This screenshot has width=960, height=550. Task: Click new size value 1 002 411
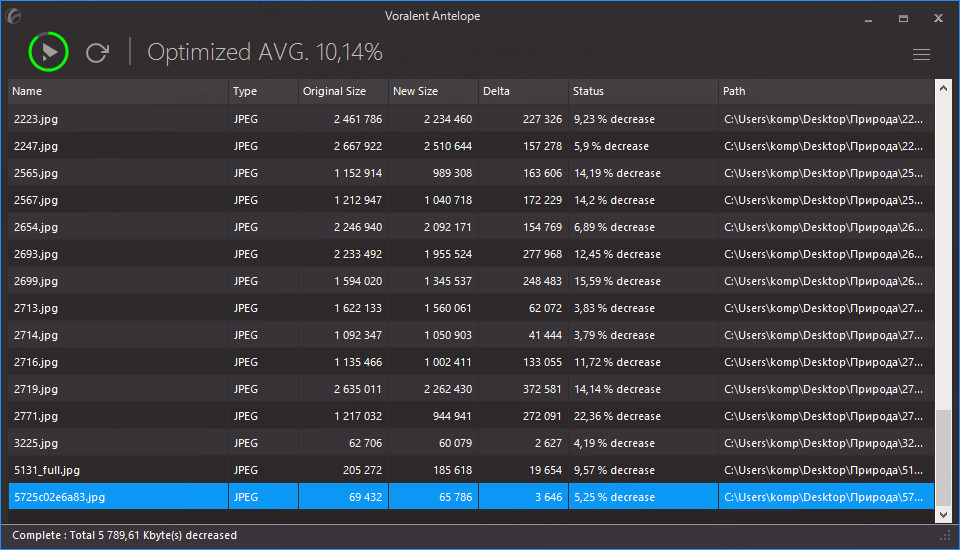pos(448,362)
